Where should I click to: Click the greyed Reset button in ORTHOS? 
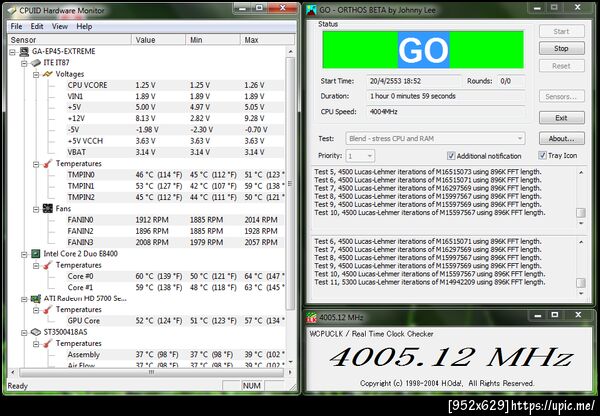tap(561, 66)
